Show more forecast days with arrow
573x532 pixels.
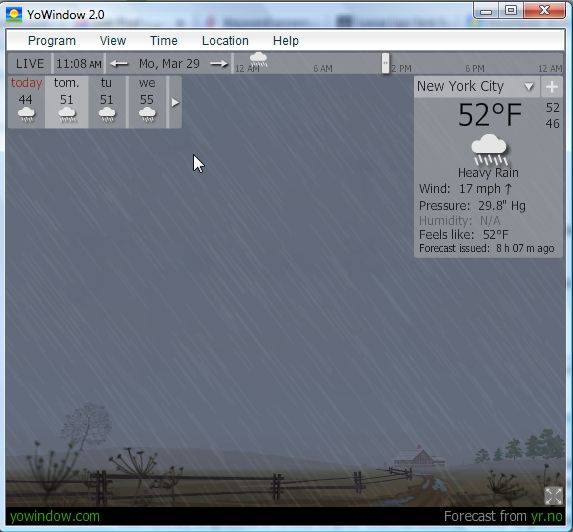(175, 102)
